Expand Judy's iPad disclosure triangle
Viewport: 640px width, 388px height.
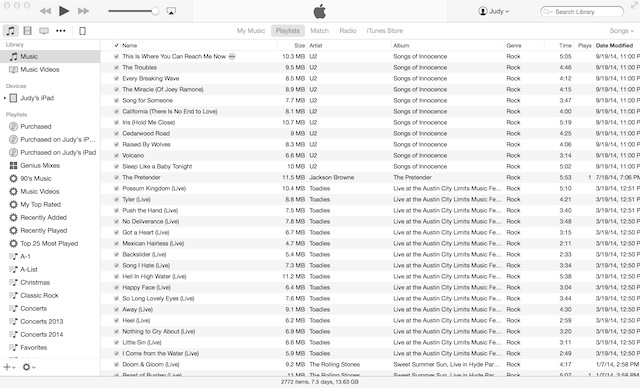[x=4, y=98]
